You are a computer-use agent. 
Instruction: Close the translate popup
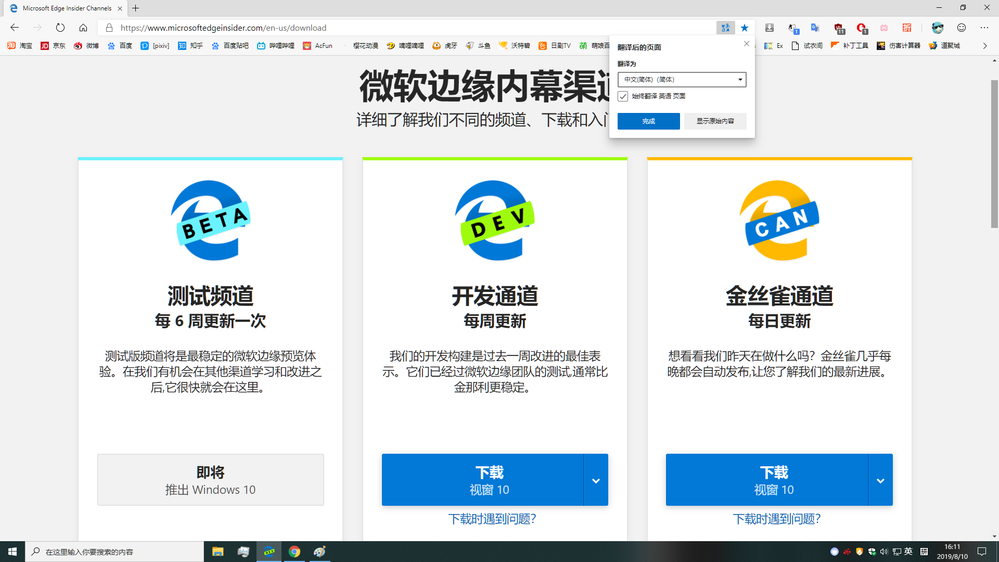pyautogui.click(x=747, y=44)
